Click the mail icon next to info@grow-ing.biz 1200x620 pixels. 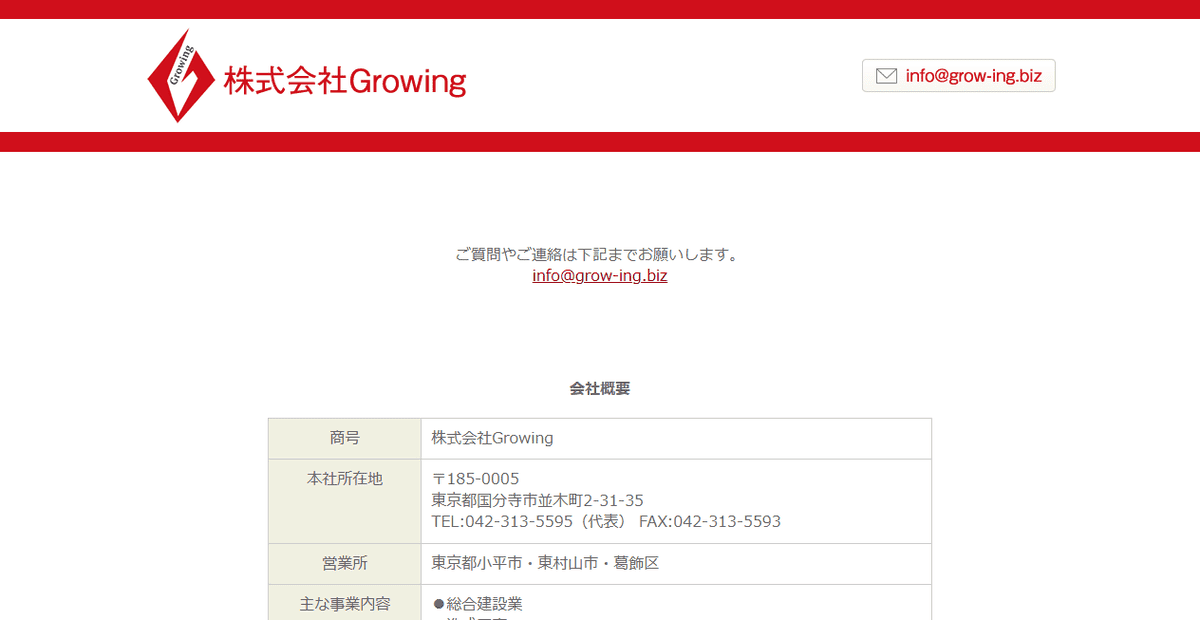coord(884,75)
